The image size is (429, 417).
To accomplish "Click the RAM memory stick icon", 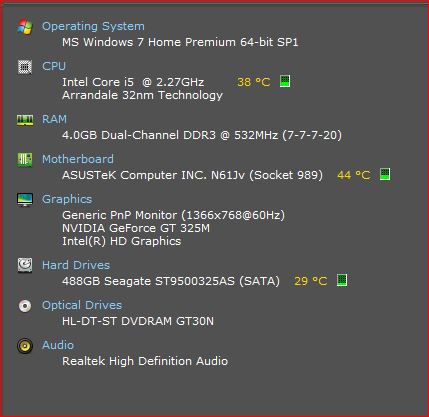I will [25, 120].
